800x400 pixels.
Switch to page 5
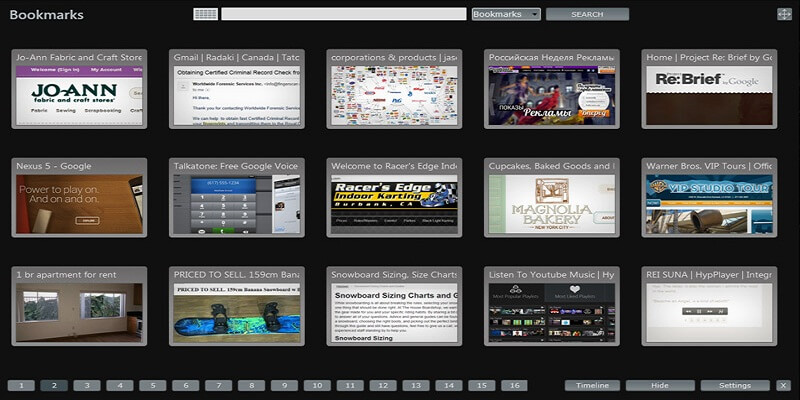[x=153, y=386]
